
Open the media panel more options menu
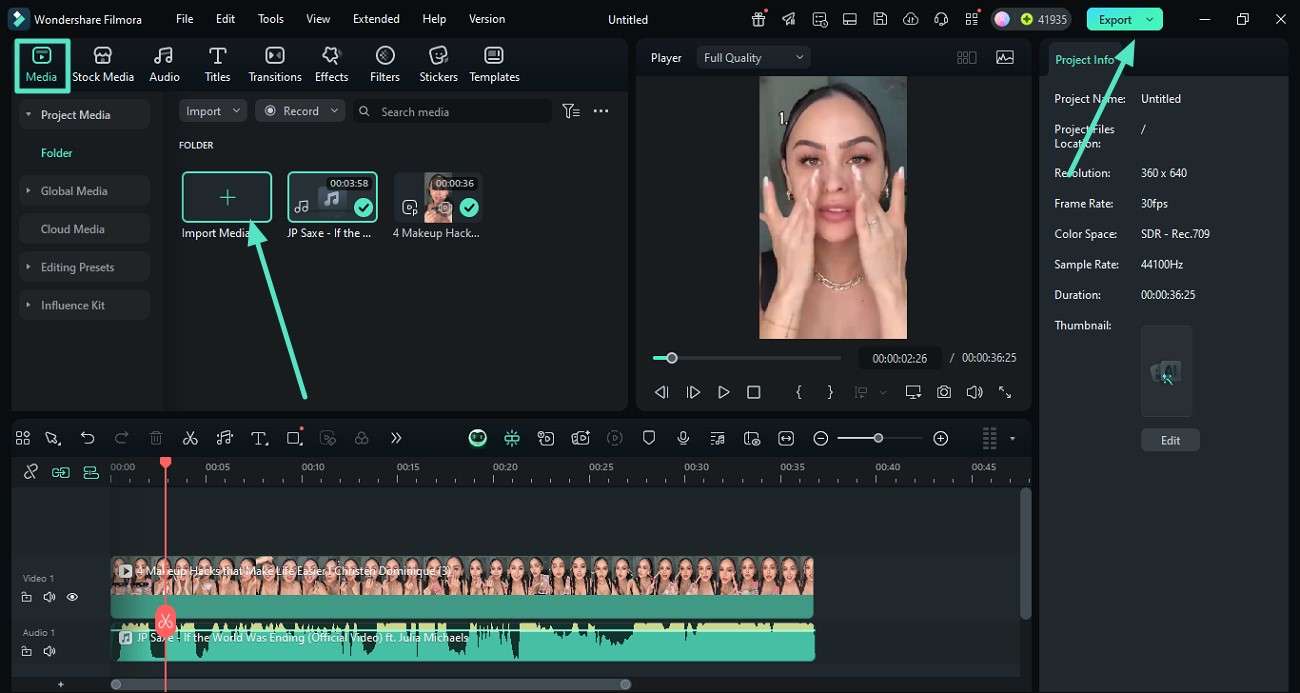(x=601, y=111)
